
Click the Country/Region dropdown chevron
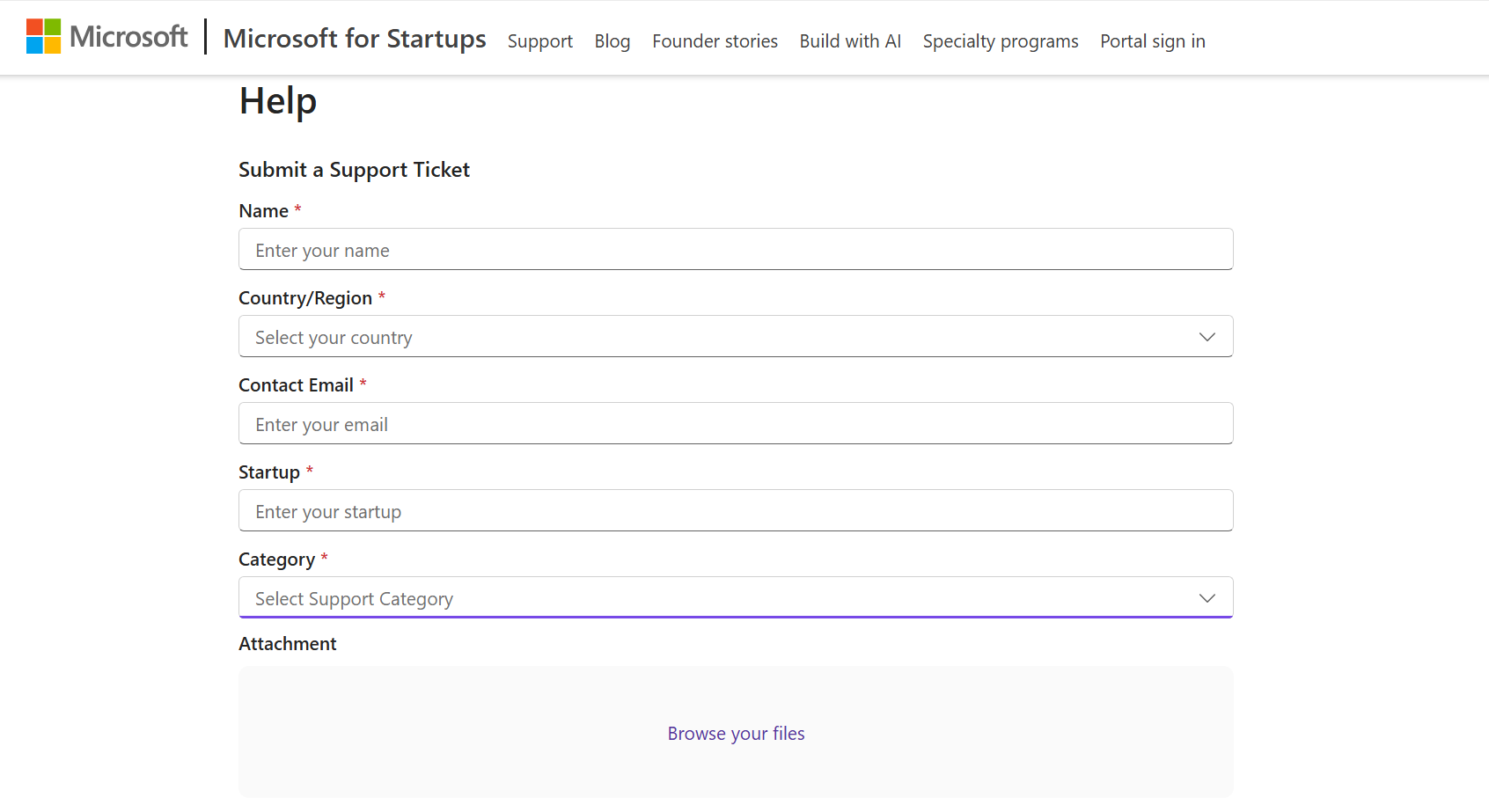(x=1207, y=336)
